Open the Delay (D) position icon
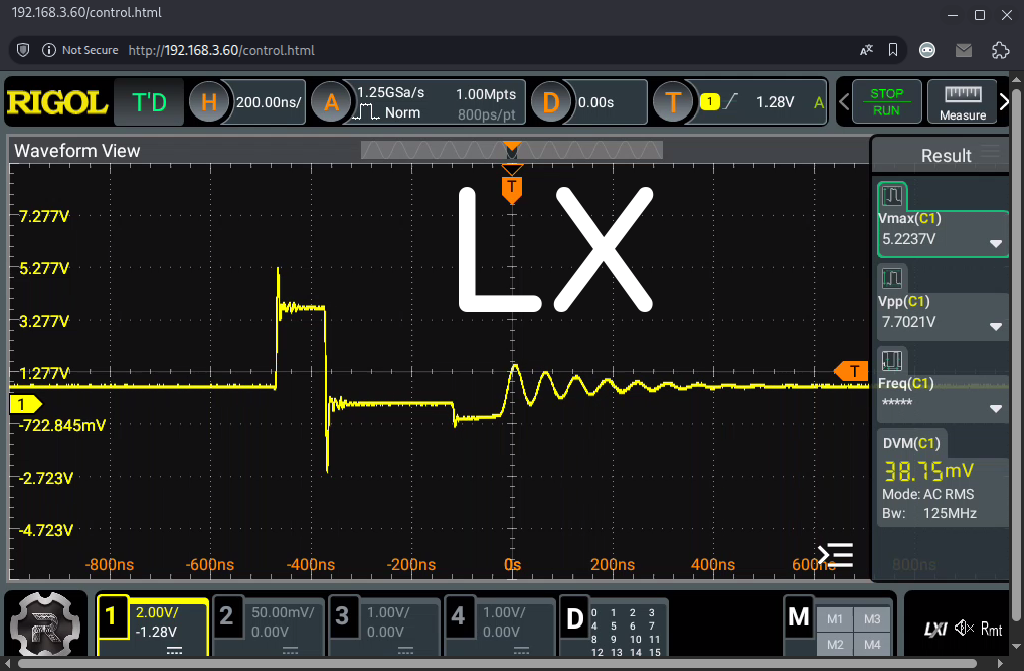 (551, 102)
